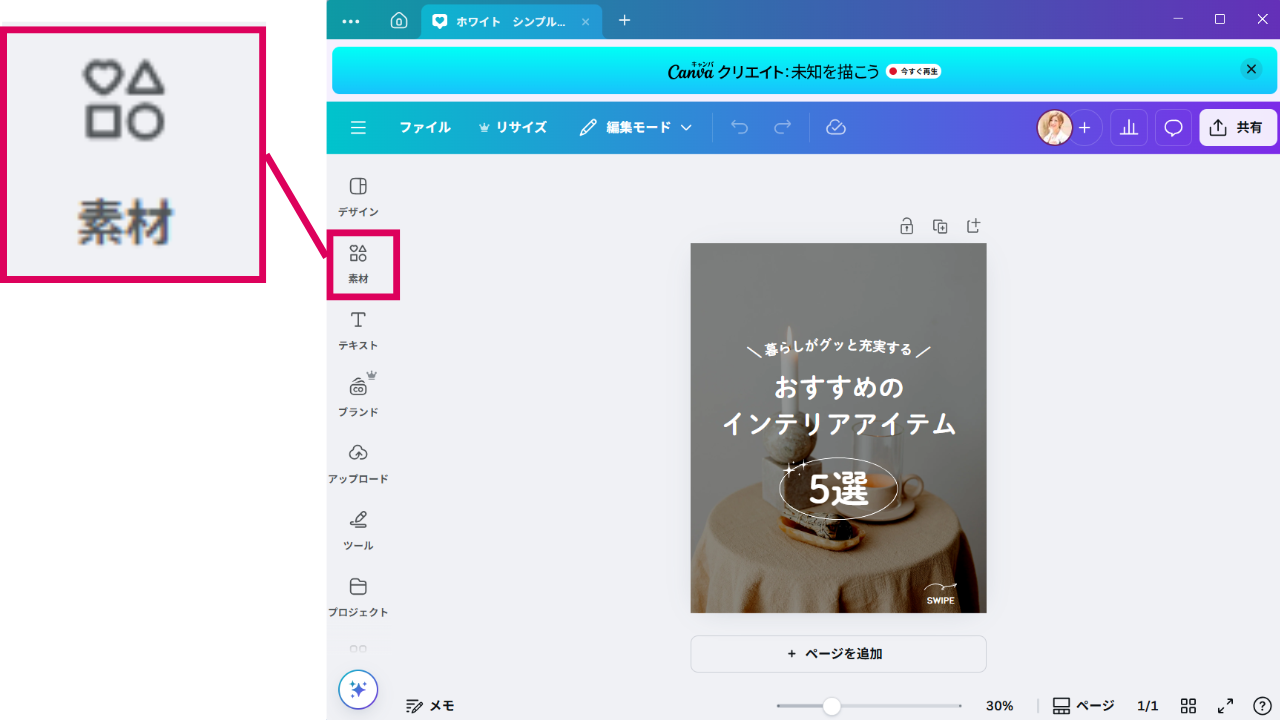Open the リサイズ menu

(513, 127)
